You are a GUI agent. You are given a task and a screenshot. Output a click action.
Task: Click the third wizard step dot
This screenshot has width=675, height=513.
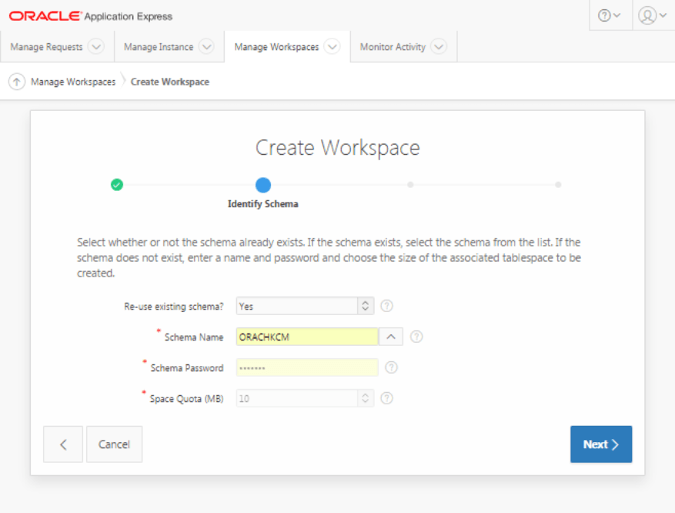click(x=410, y=185)
